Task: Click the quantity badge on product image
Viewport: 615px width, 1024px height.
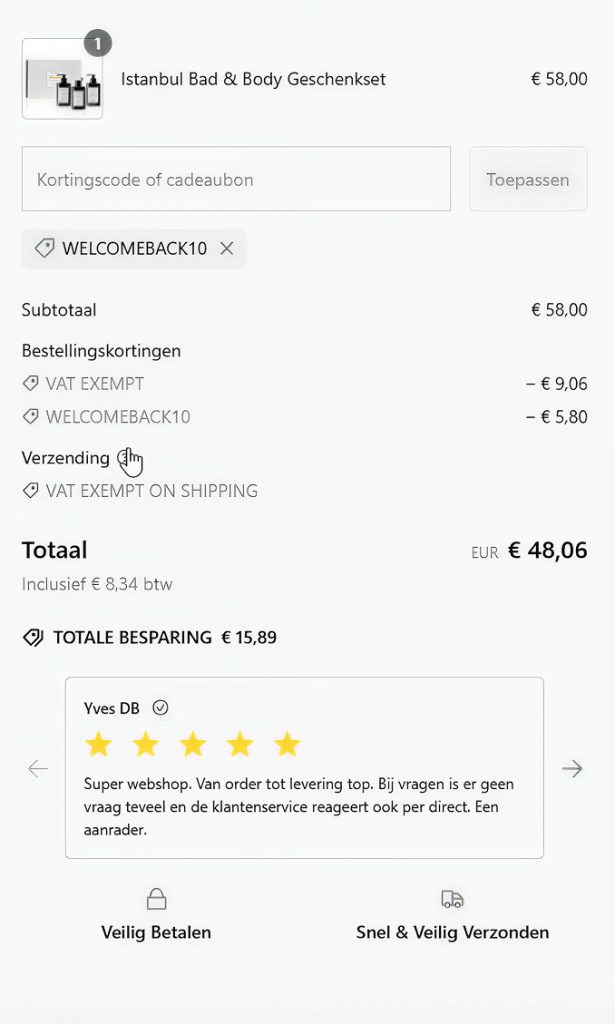Action: (98, 43)
